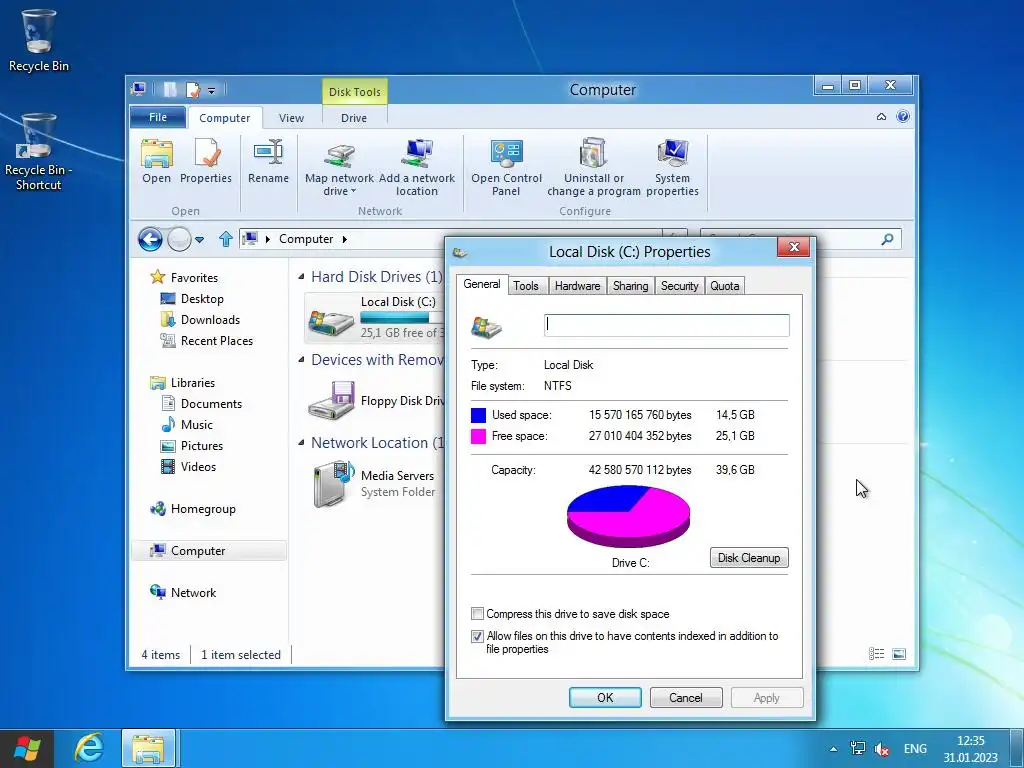Click Properties icon in quick access toolbar
The image size is (1024, 768).
click(x=193, y=89)
